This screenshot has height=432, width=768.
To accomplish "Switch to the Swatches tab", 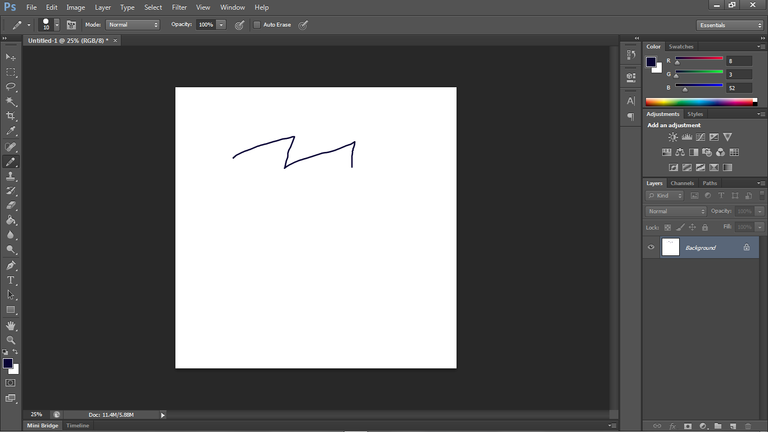I will (681, 47).
